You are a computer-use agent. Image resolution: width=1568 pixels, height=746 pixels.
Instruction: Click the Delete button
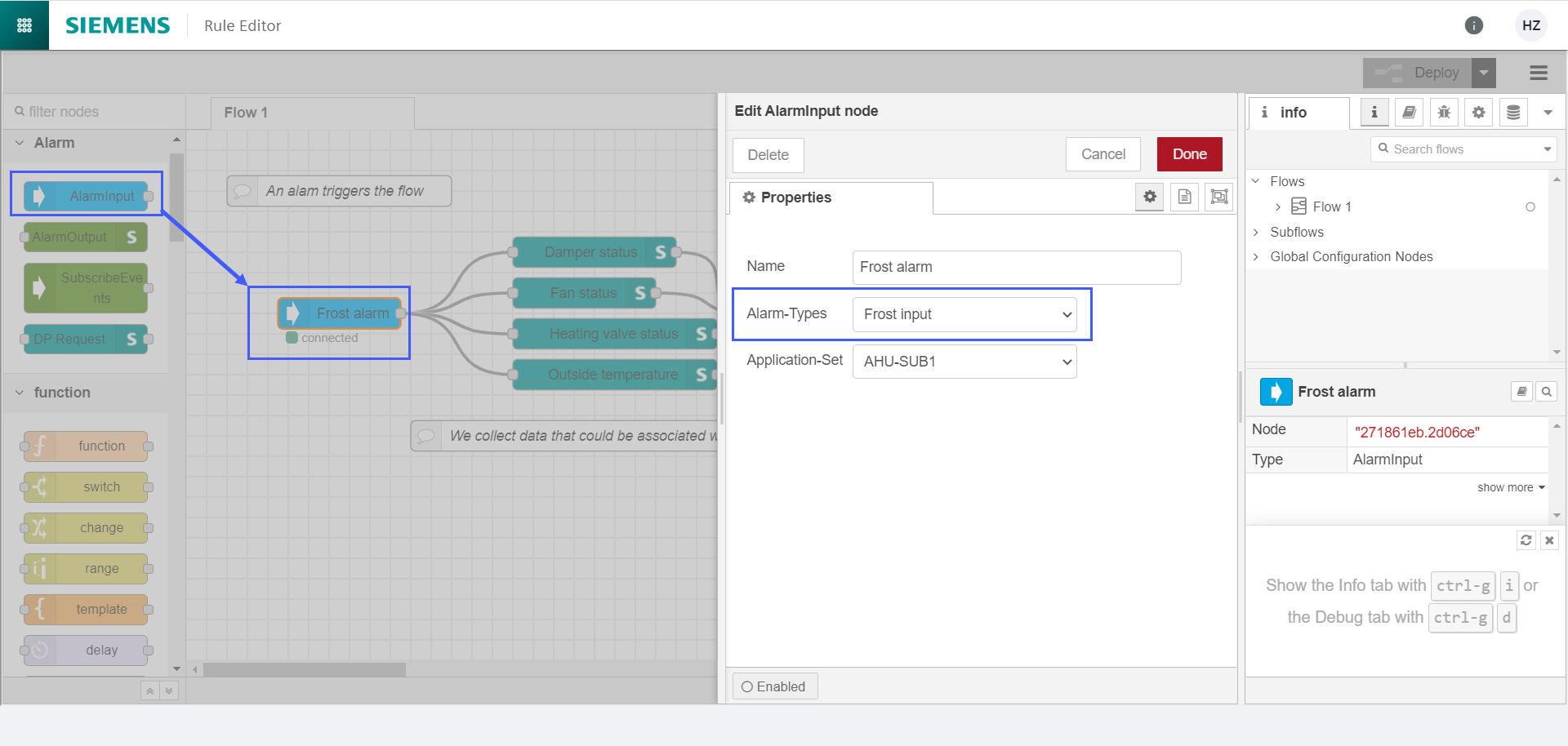point(768,155)
